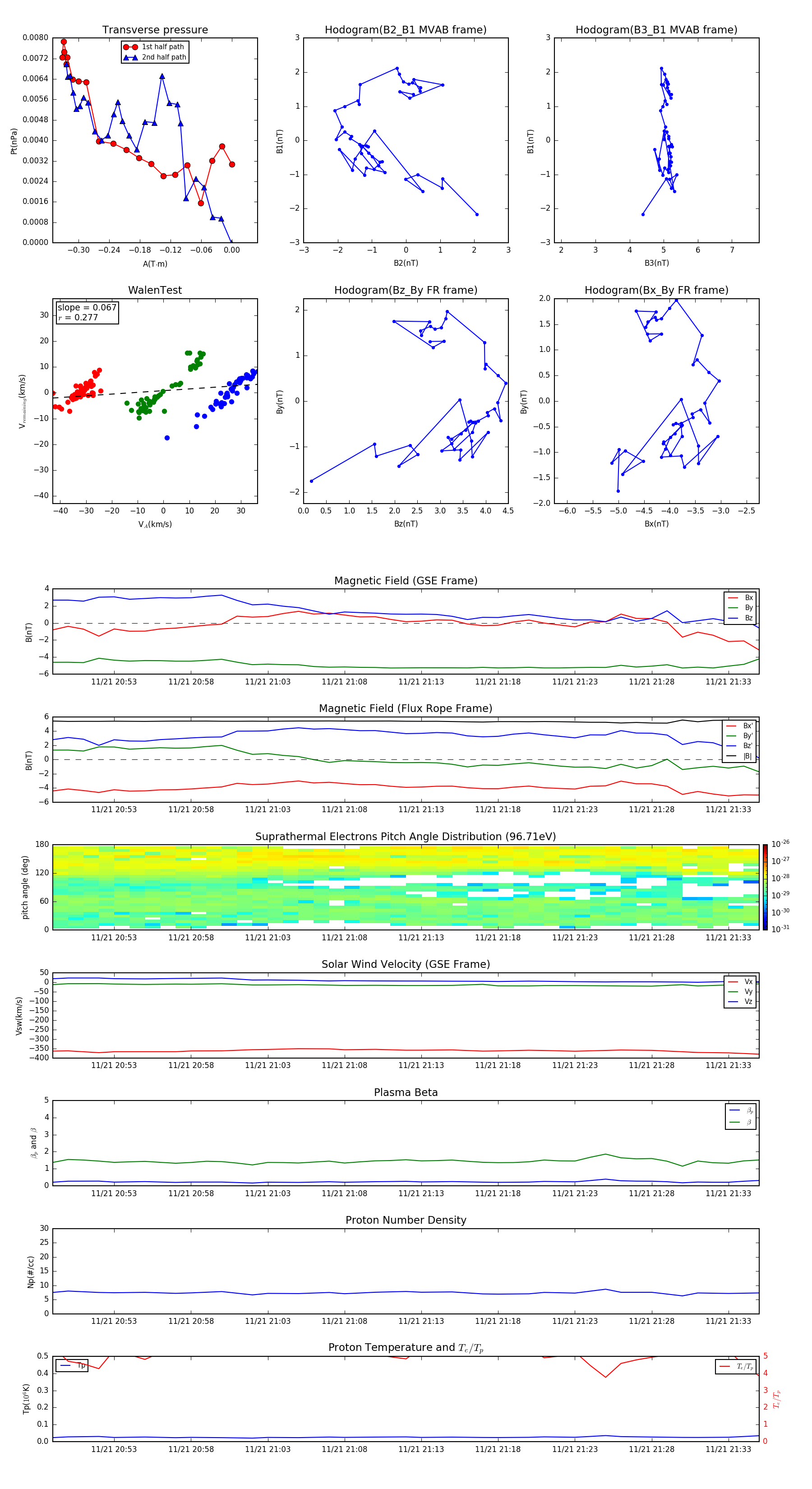Click the "Plasma Beta" panel title

click(406, 1093)
